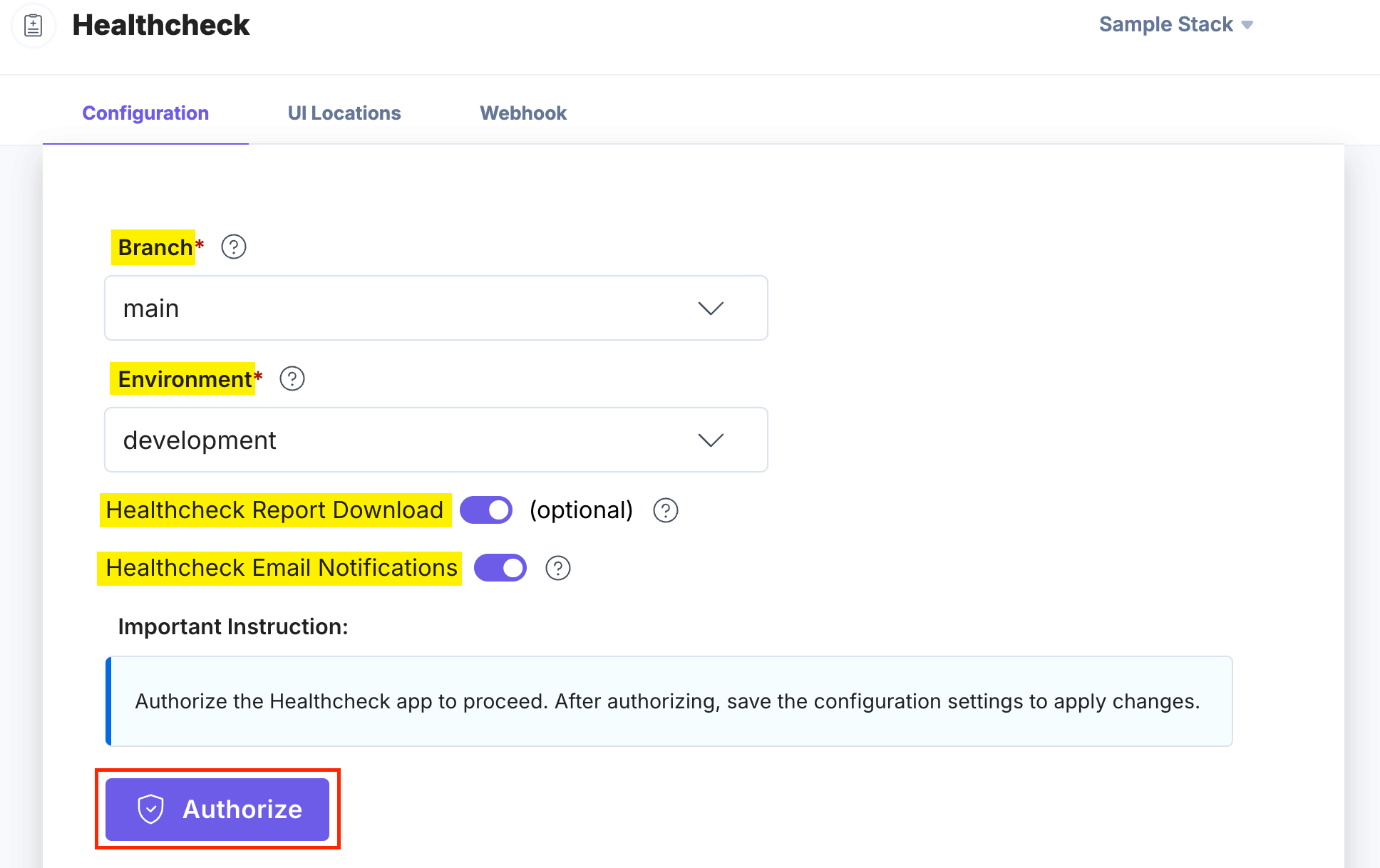Click the Branch dropdown chevron arrow
This screenshot has height=868, width=1380.
(x=711, y=308)
